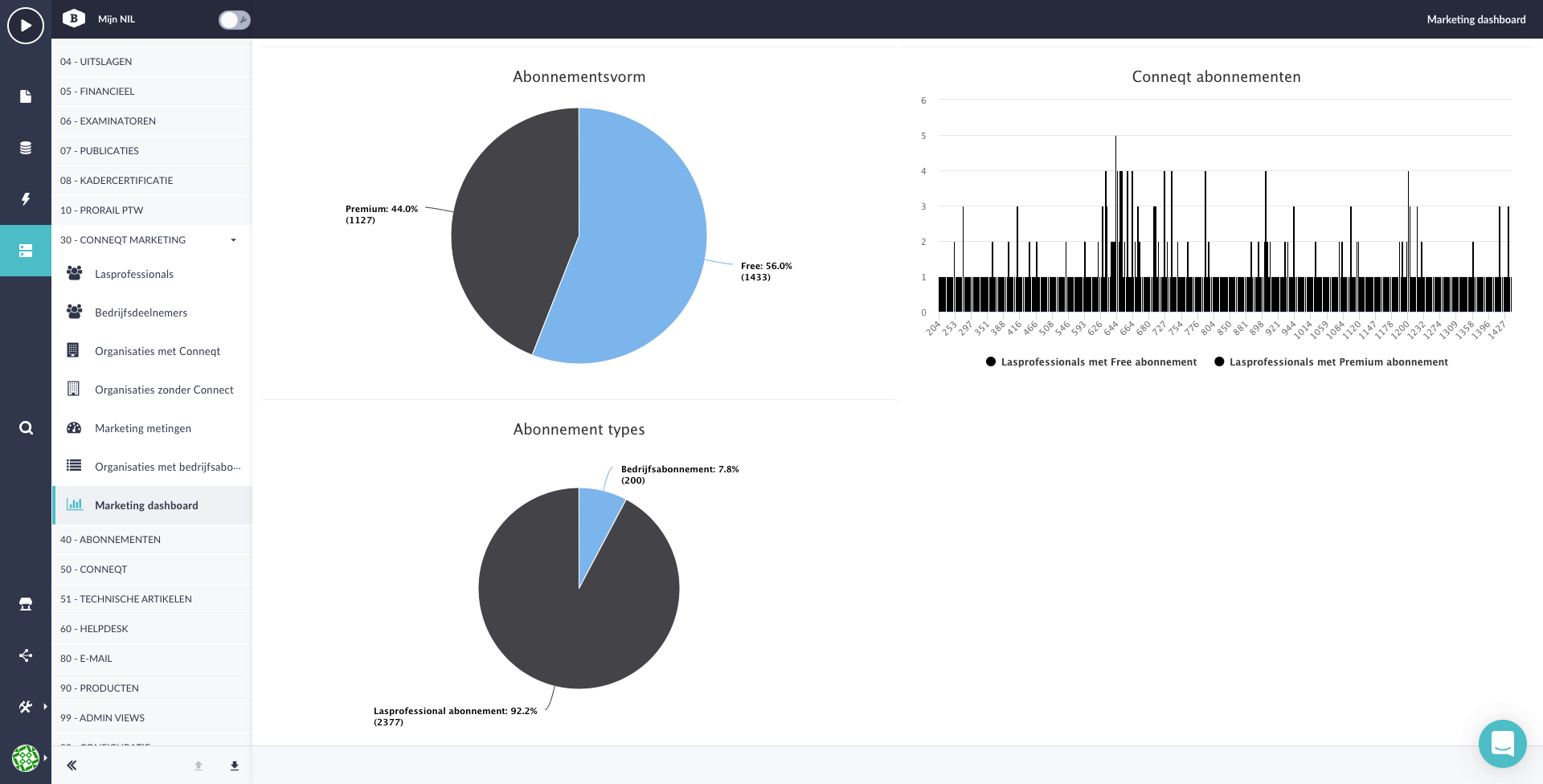Viewport: 1543px width, 784px height.
Task: Toggle Lasprofessionals met Free abonnement legend
Action: pos(1091,362)
